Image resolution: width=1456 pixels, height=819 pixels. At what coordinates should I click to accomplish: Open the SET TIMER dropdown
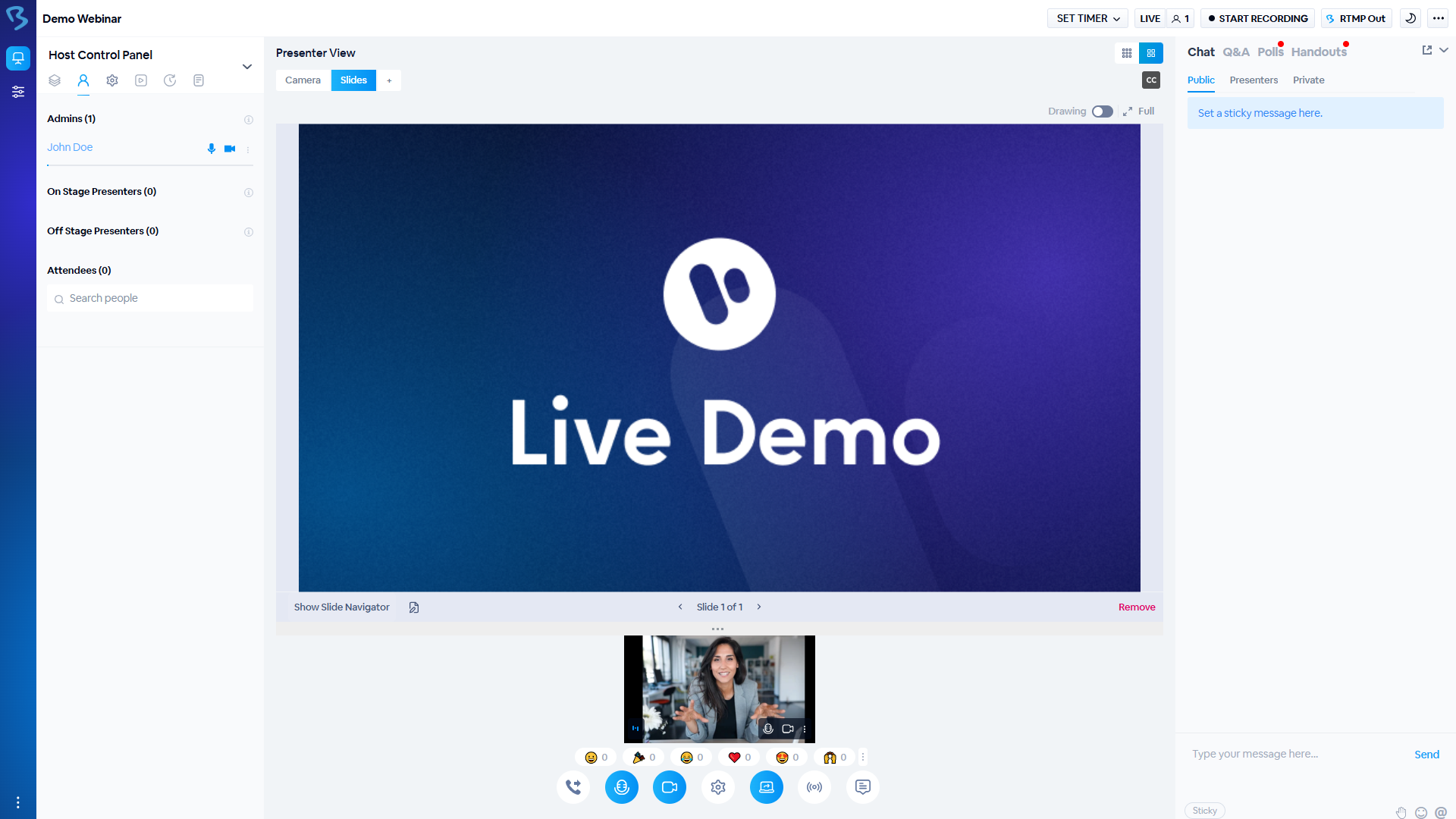point(1087,18)
